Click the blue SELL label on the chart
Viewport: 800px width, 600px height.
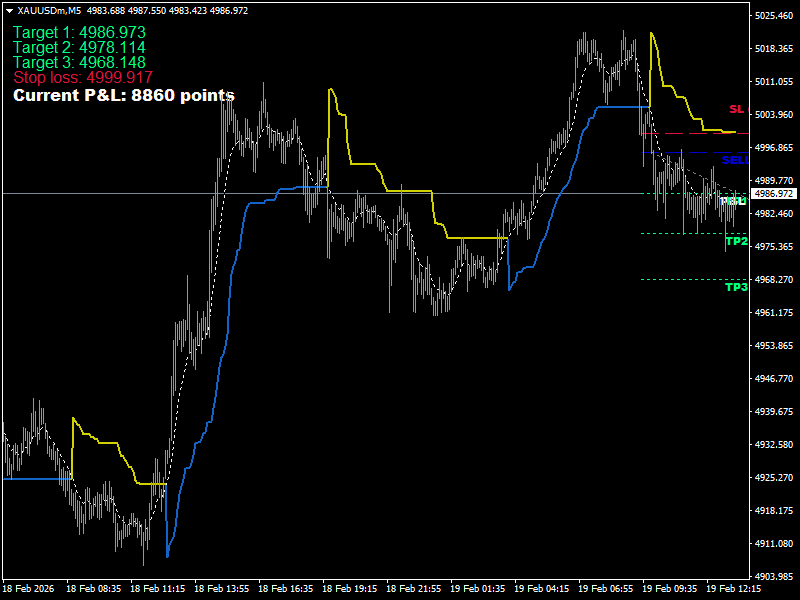(734, 159)
